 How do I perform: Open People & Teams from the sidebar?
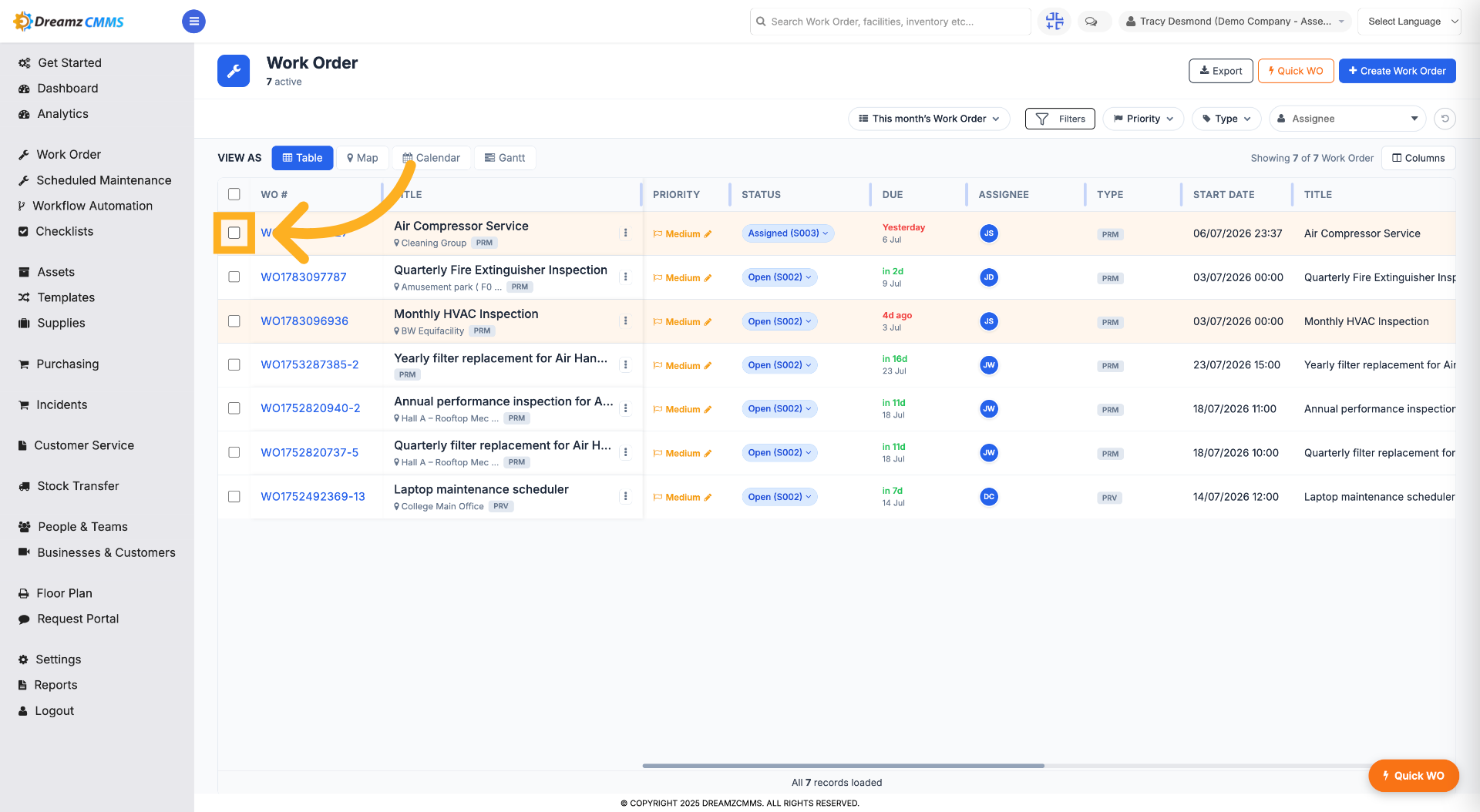tap(83, 527)
